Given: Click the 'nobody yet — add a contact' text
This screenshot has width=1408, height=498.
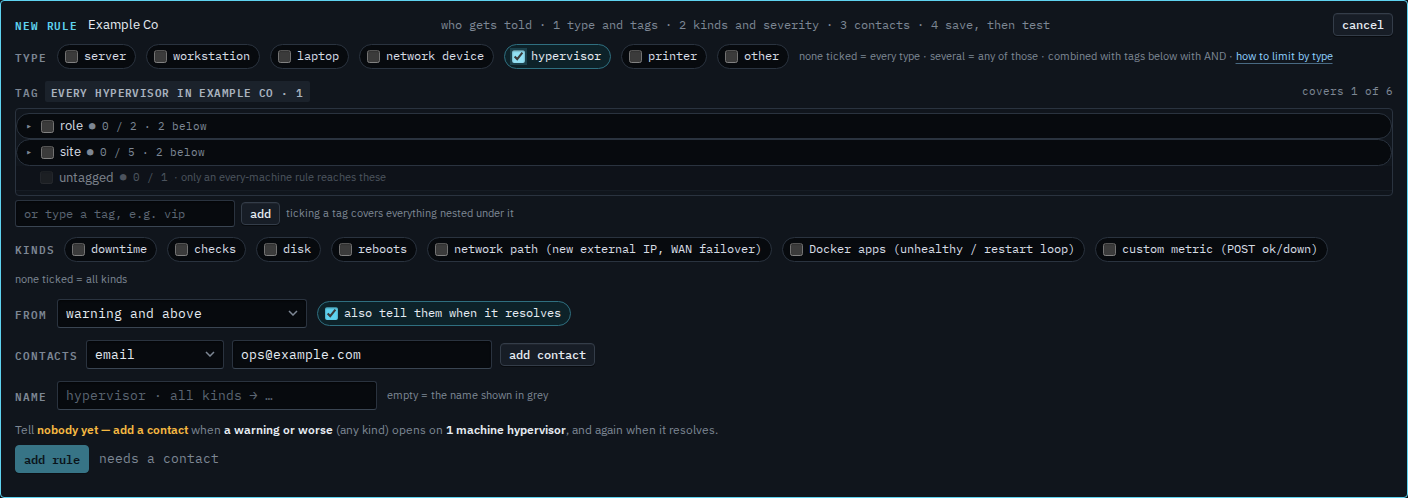Looking at the screenshot, I should [113, 430].
